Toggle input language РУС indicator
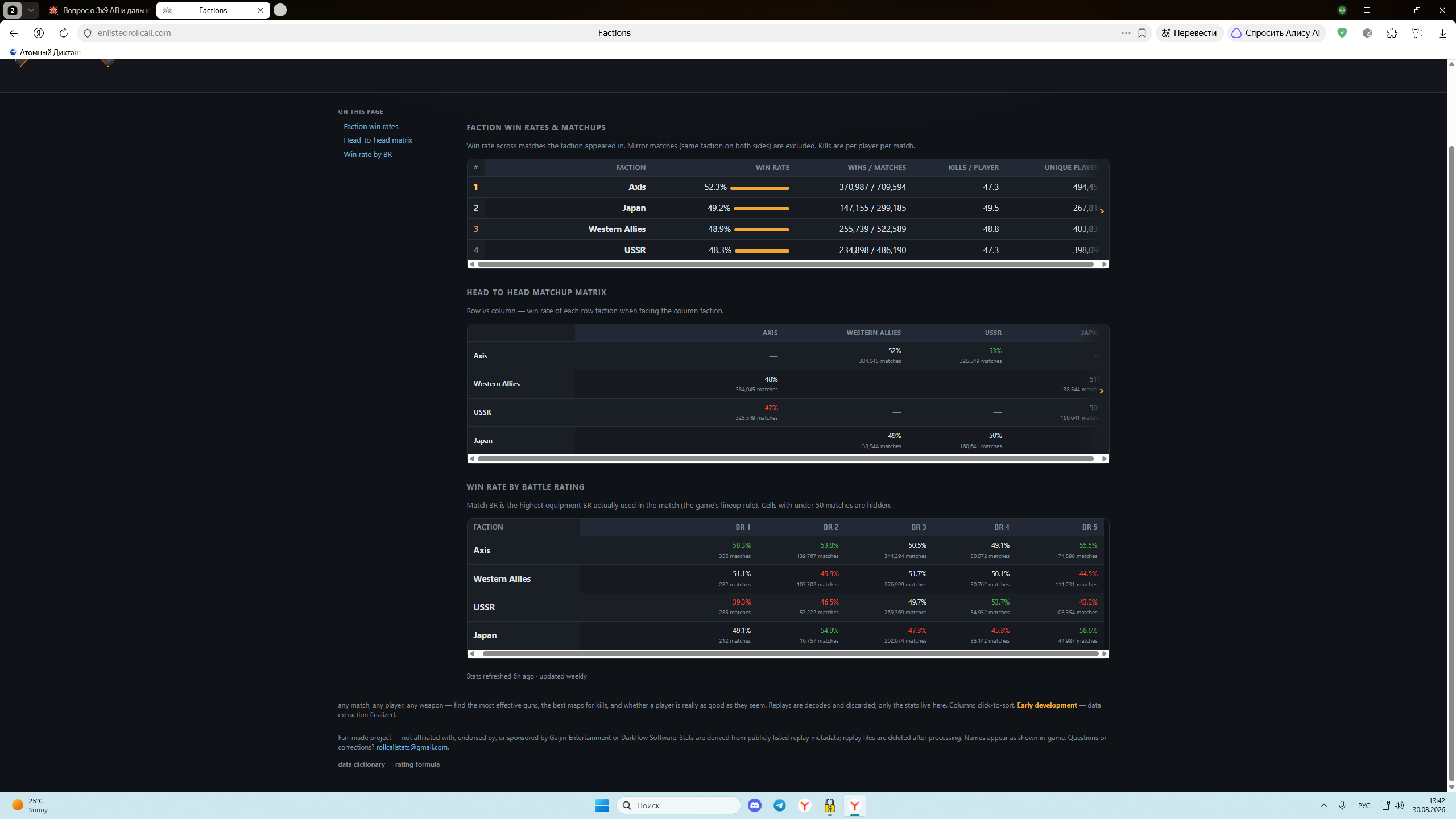 [x=1363, y=805]
